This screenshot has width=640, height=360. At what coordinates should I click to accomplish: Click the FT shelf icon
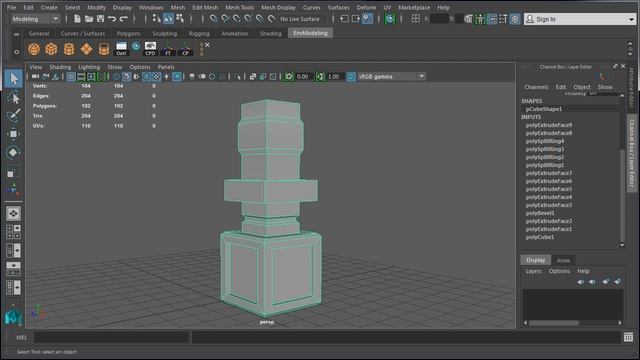(x=168, y=49)
